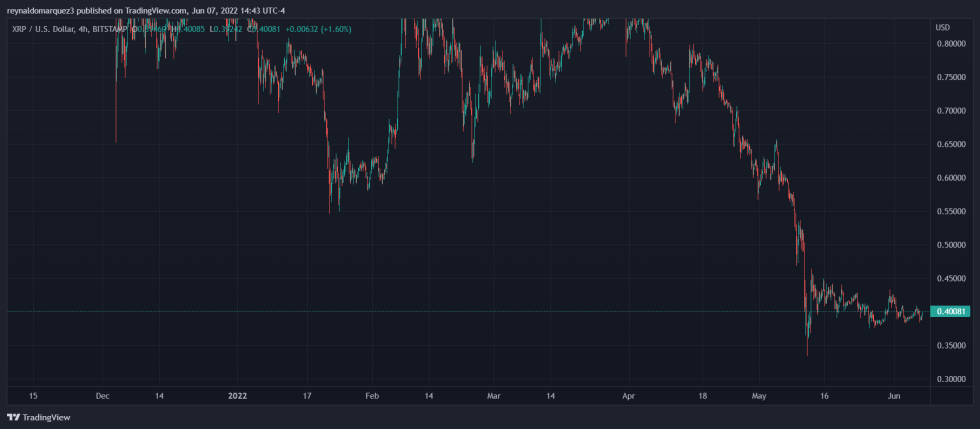The height and width of the screenshot is (429, 980).
Task: Click the '15' date label on time axis
Action: pyautogui.click(x=33, y=396)
